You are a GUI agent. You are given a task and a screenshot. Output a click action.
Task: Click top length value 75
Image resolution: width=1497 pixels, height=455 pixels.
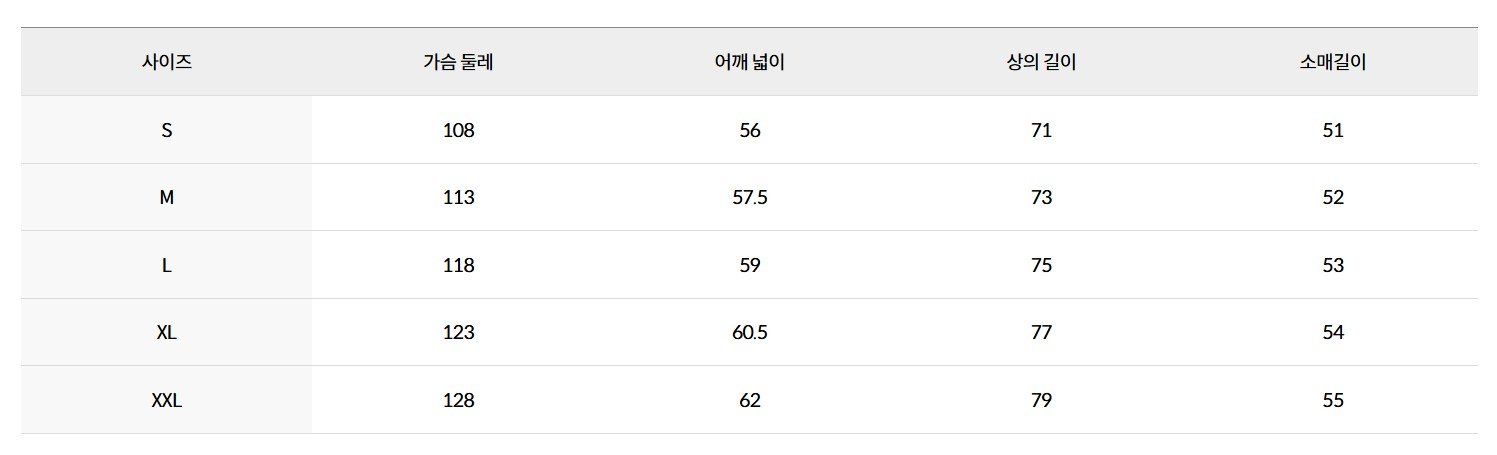click(x=1041, y=266)
